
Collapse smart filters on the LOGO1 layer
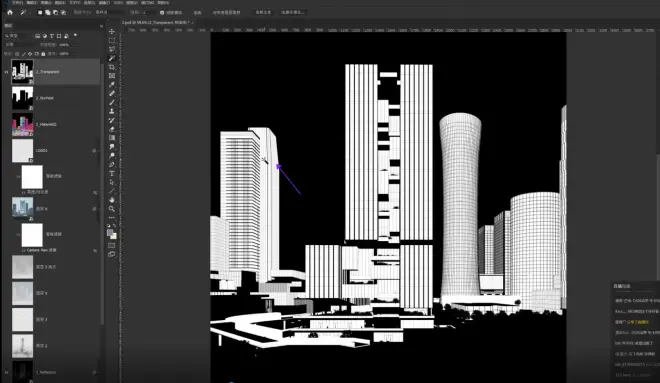[94, 151]
